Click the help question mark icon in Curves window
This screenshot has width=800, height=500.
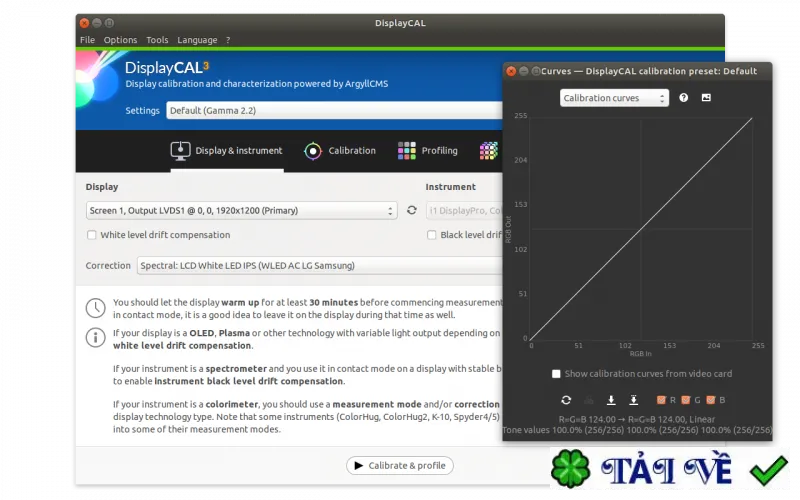point(684,97)
